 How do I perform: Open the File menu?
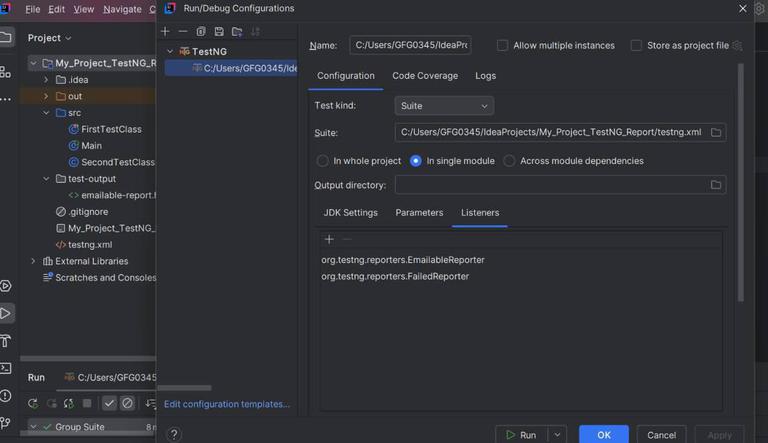tap(33, 9)
